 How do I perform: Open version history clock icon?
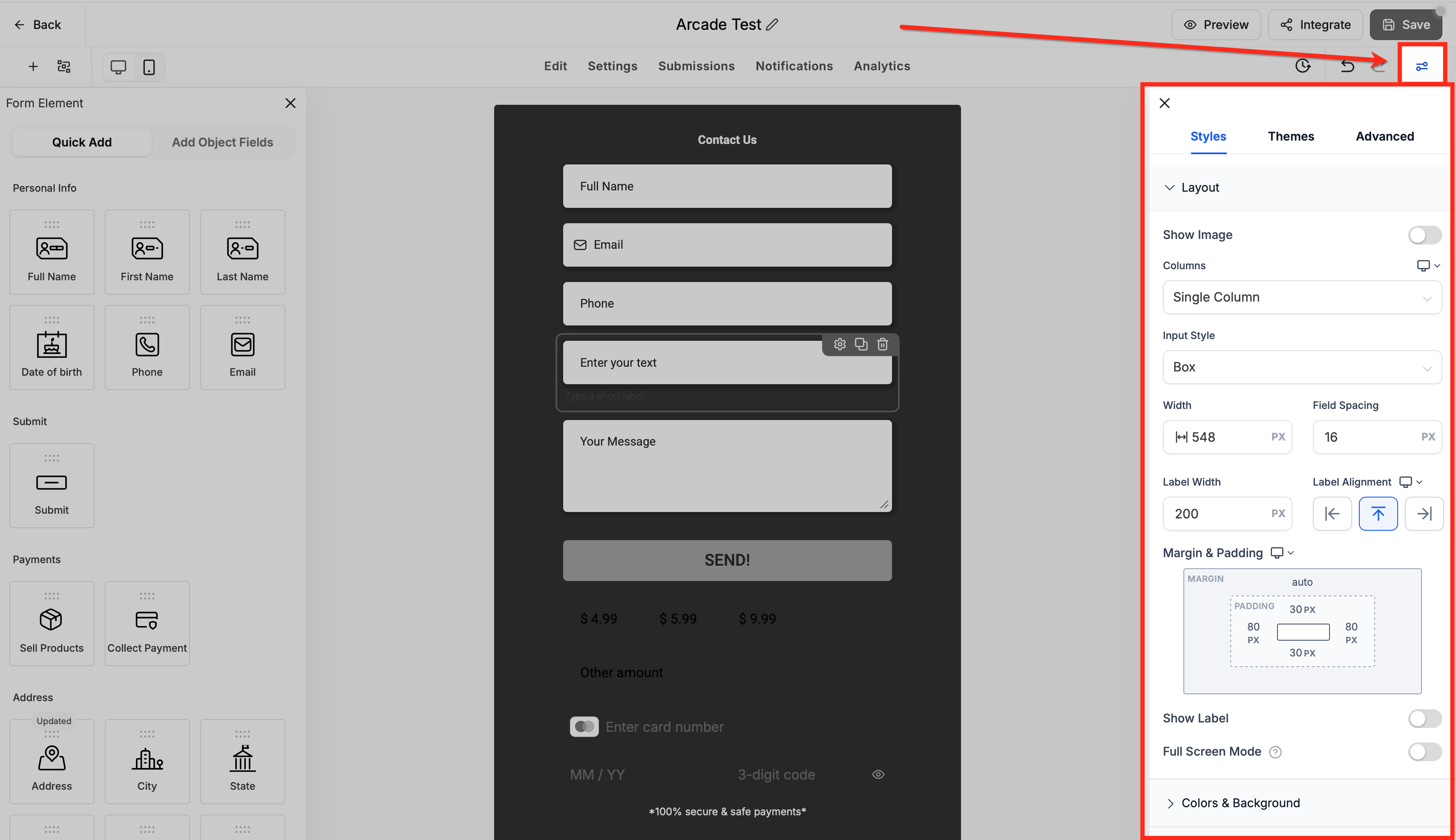(x=1303, y=66)
